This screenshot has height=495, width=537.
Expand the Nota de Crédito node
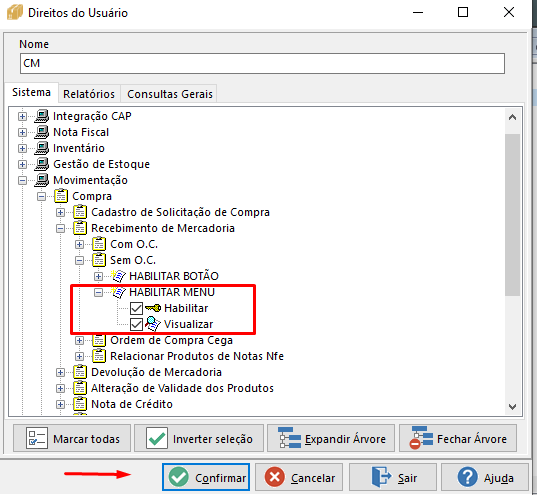[x=60, y=405]
